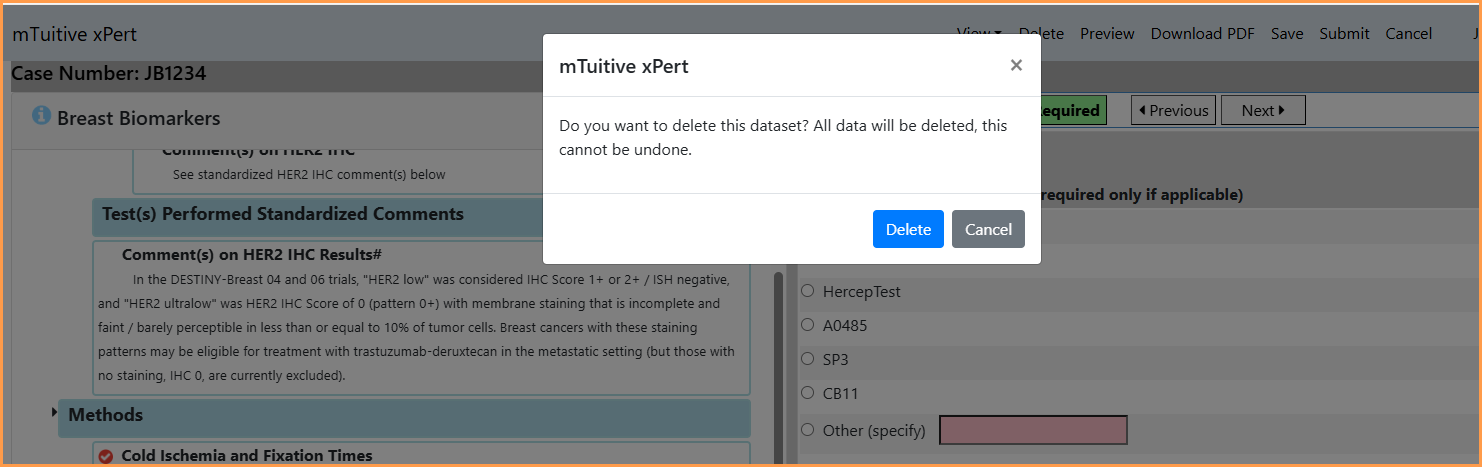Click the red check icon beside Cold Ischemia
Screen dimensions: 1482x467
coord(106,456)
